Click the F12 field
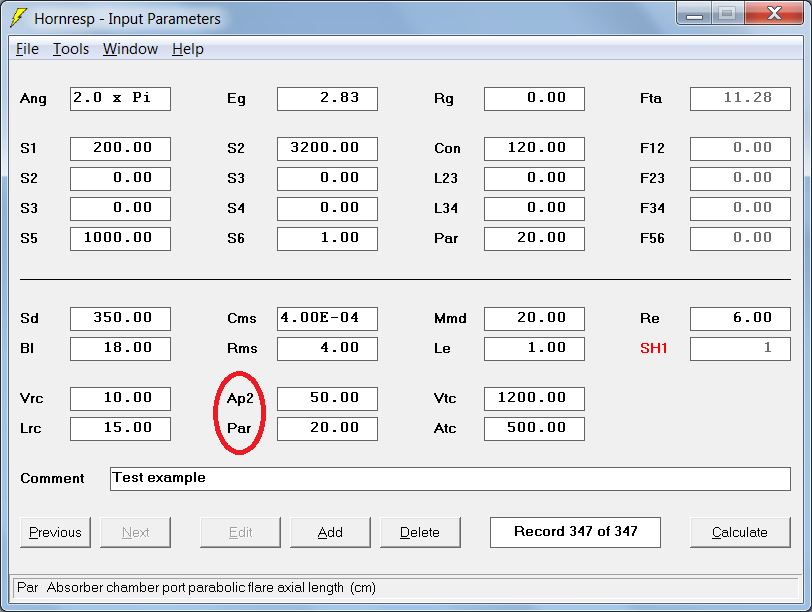Screen dimensions: 812x612 point(741,149)
